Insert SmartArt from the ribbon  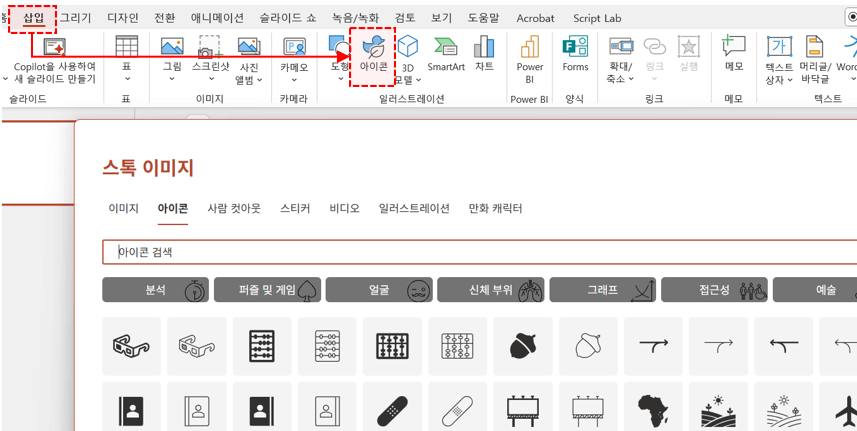coord(445,55)
